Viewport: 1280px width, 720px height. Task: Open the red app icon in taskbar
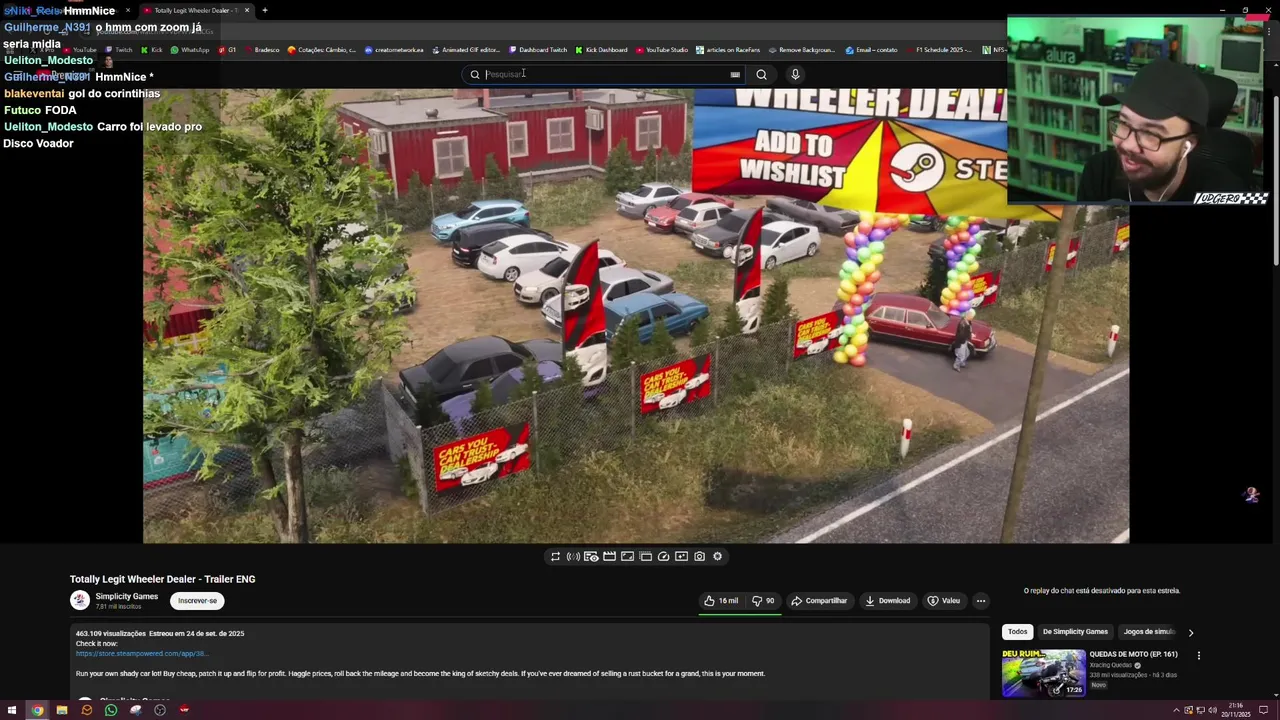pos(184,710)
